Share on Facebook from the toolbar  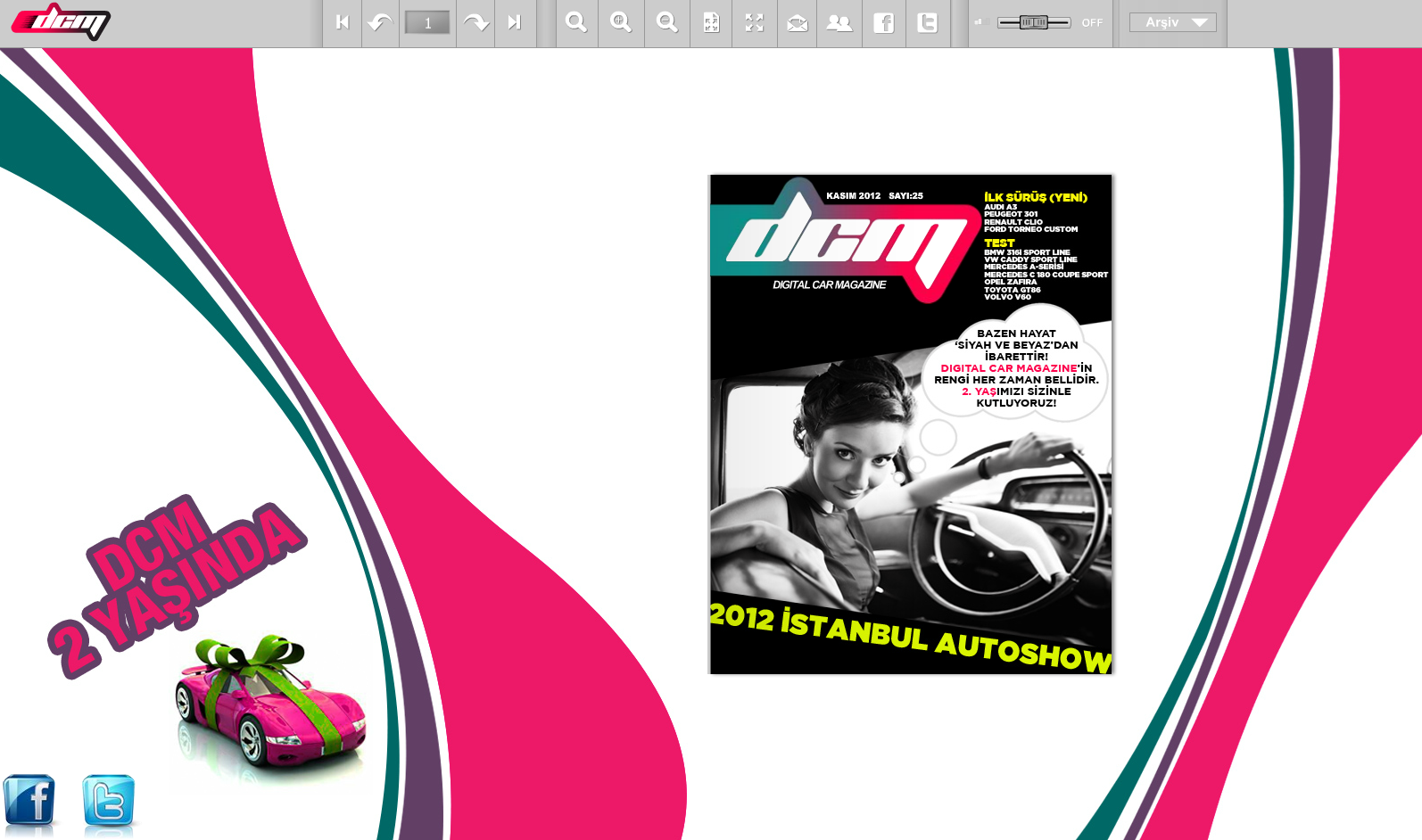click(x=884, y=23)
